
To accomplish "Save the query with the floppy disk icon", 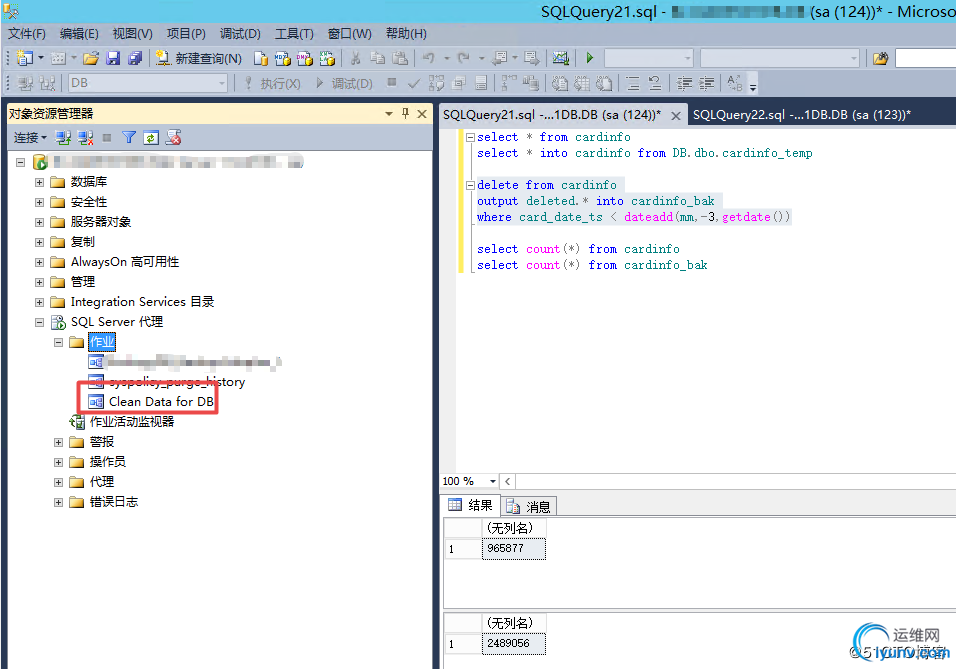I will (x=113, y=58).
